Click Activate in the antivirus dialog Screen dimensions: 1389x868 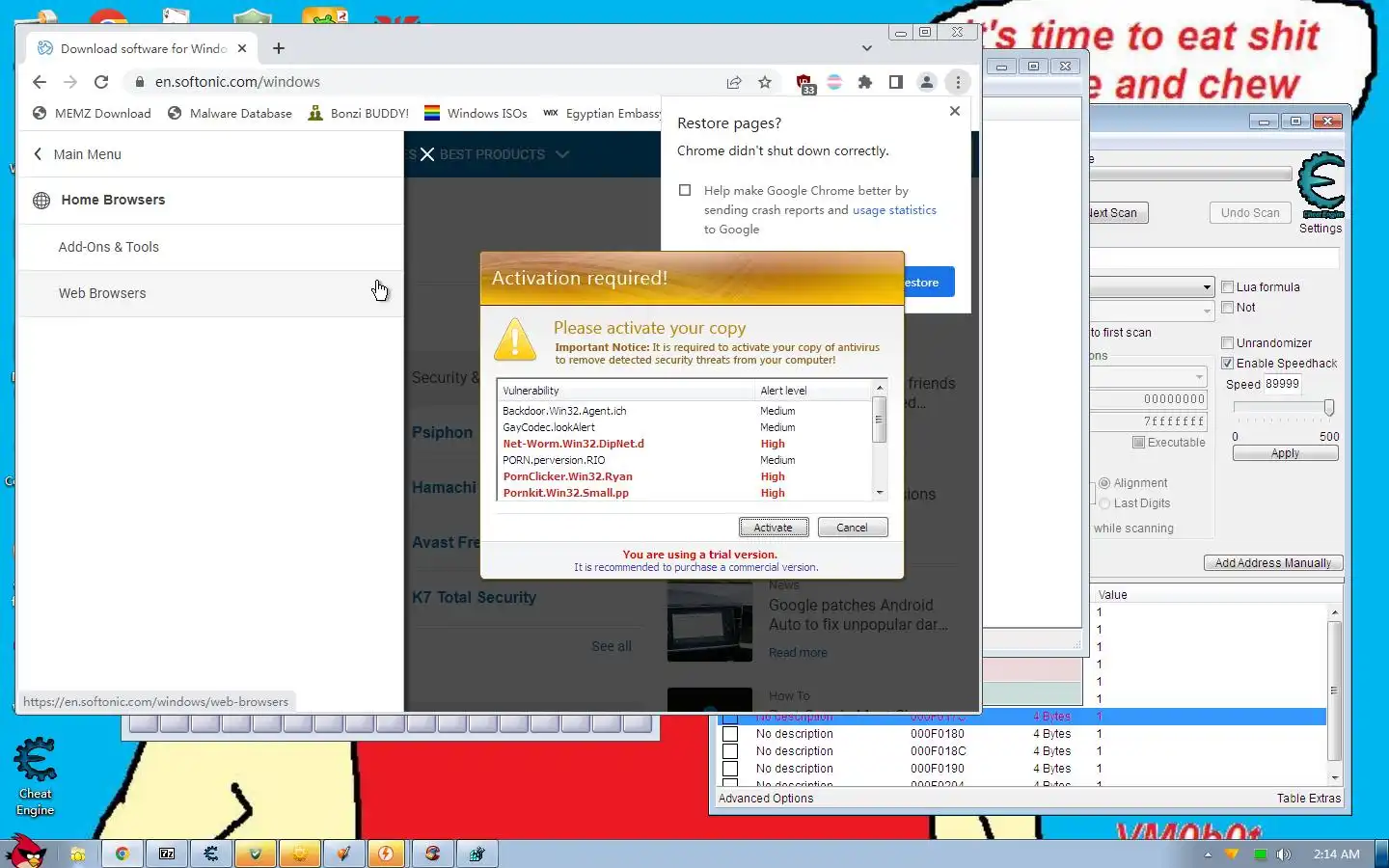coord(774,528)
